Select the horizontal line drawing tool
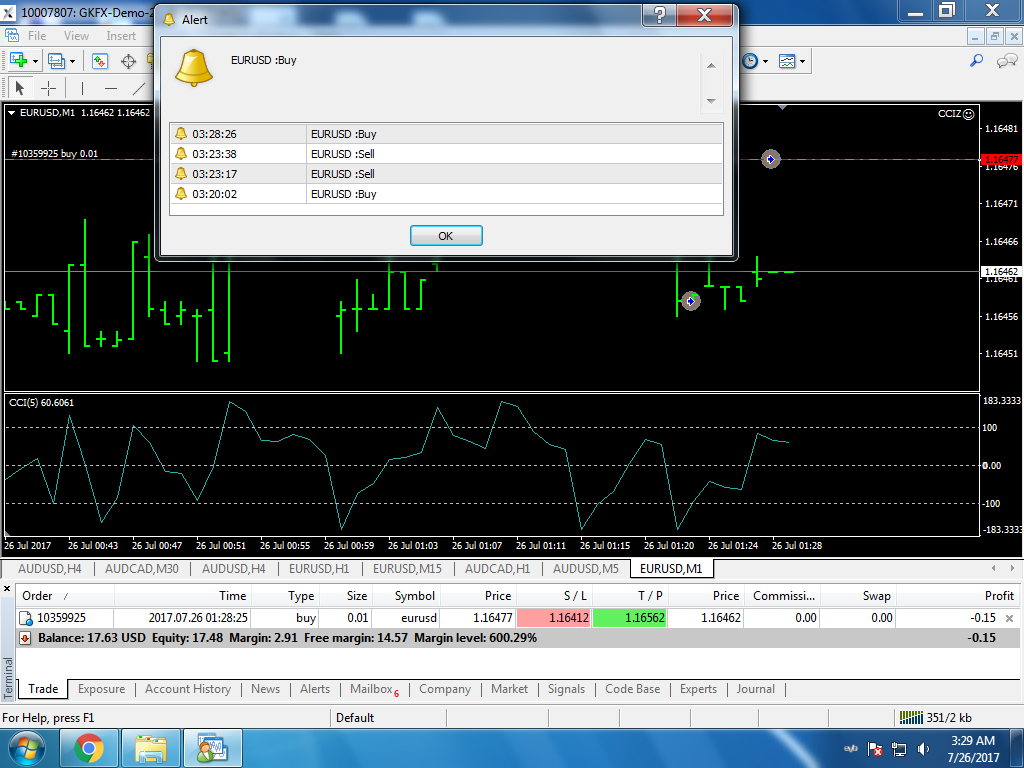This screenshot has height=768, width=1024. 111,88
